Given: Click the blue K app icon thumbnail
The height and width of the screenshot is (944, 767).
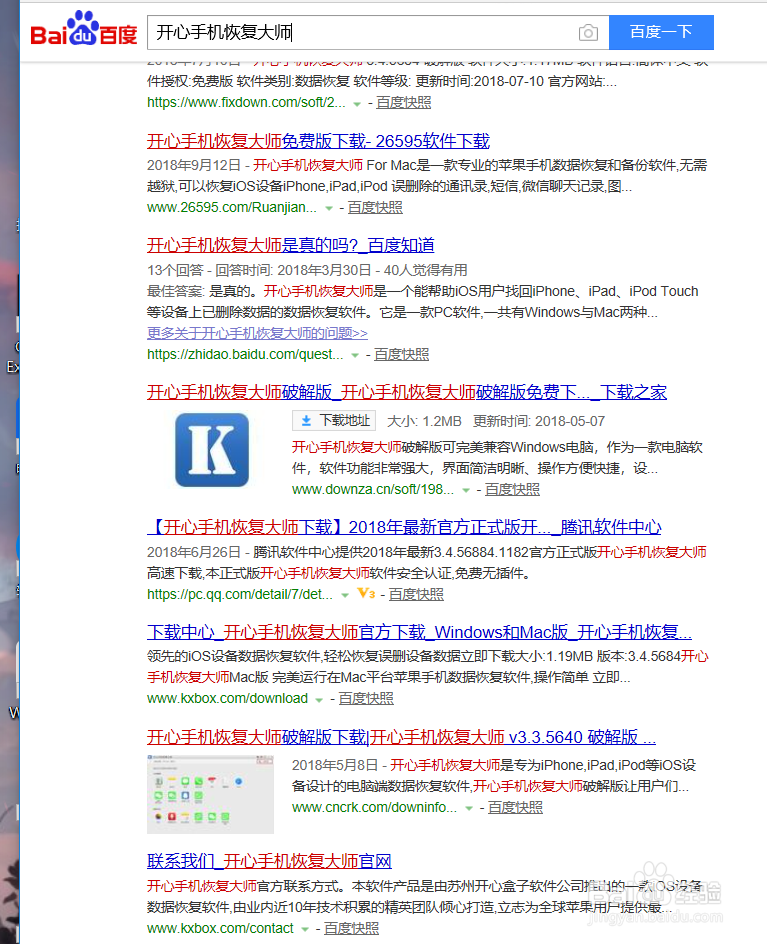Looking at the screenshot, I should [212, 450].
